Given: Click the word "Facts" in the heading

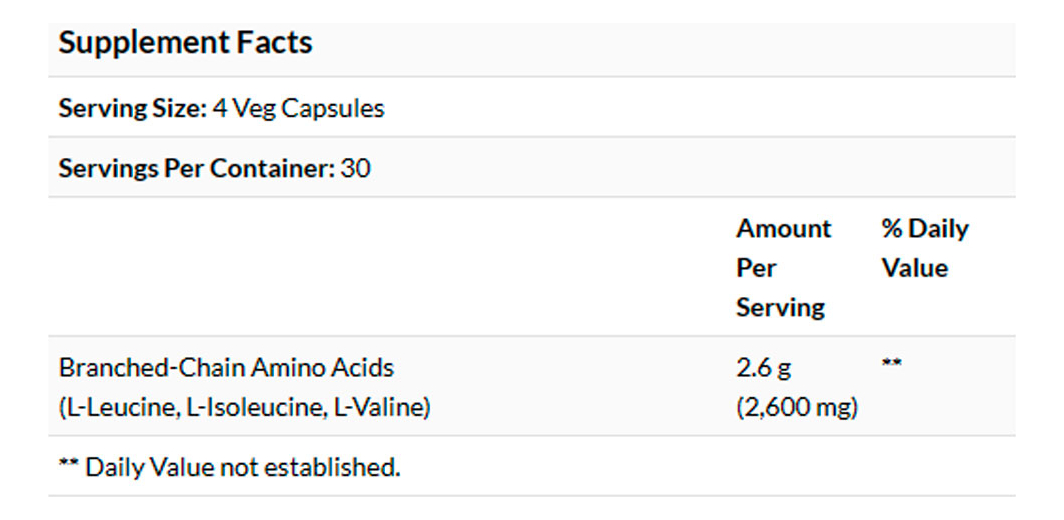Looking at the screenshot, I should [274, 43].
